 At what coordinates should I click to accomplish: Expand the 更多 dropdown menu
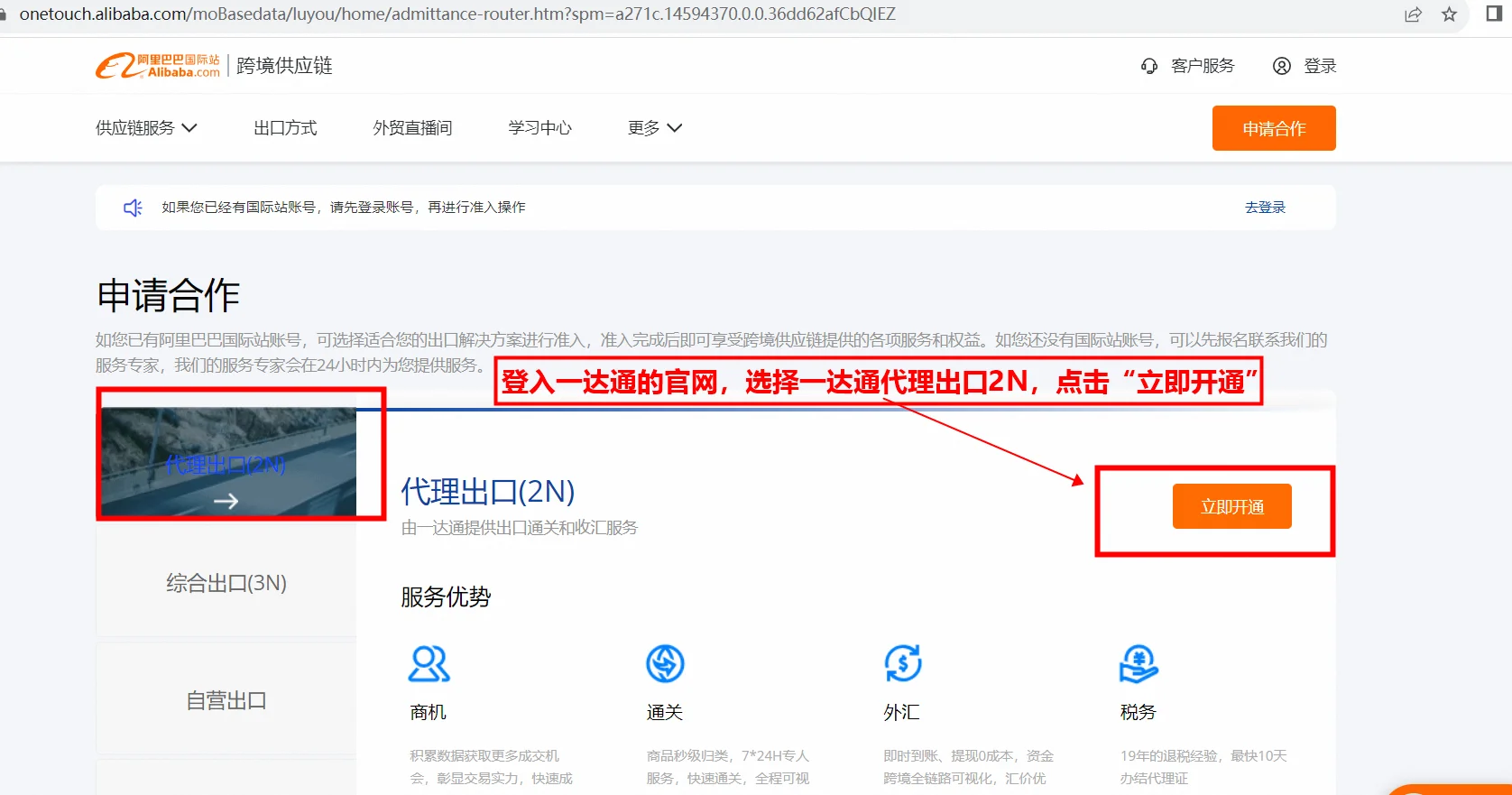(x=655, y=128)
